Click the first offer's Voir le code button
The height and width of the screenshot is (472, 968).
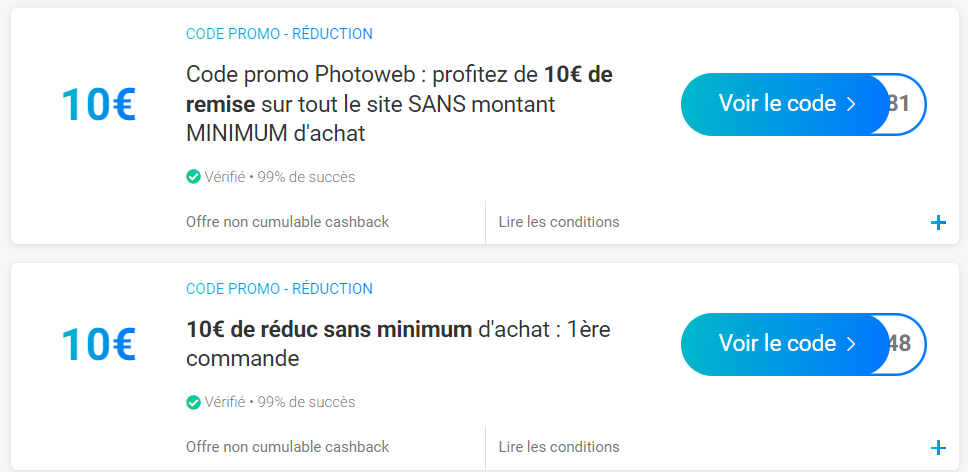(785, 104)
